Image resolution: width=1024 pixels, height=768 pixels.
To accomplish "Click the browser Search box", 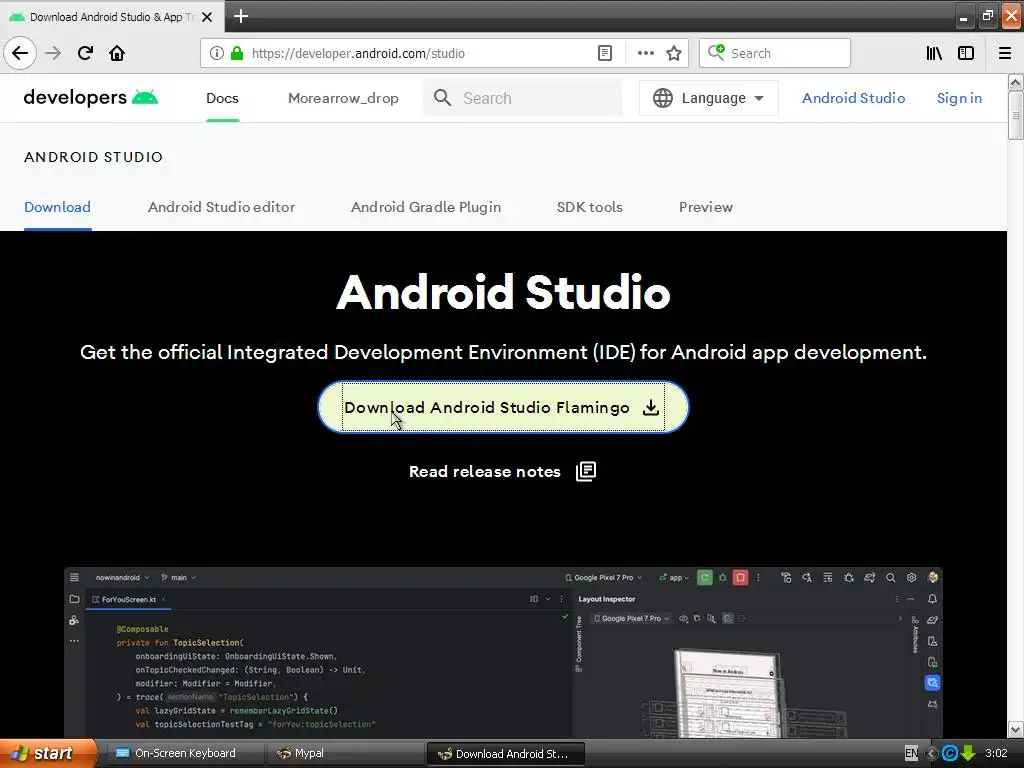I will tap(775, 54).
